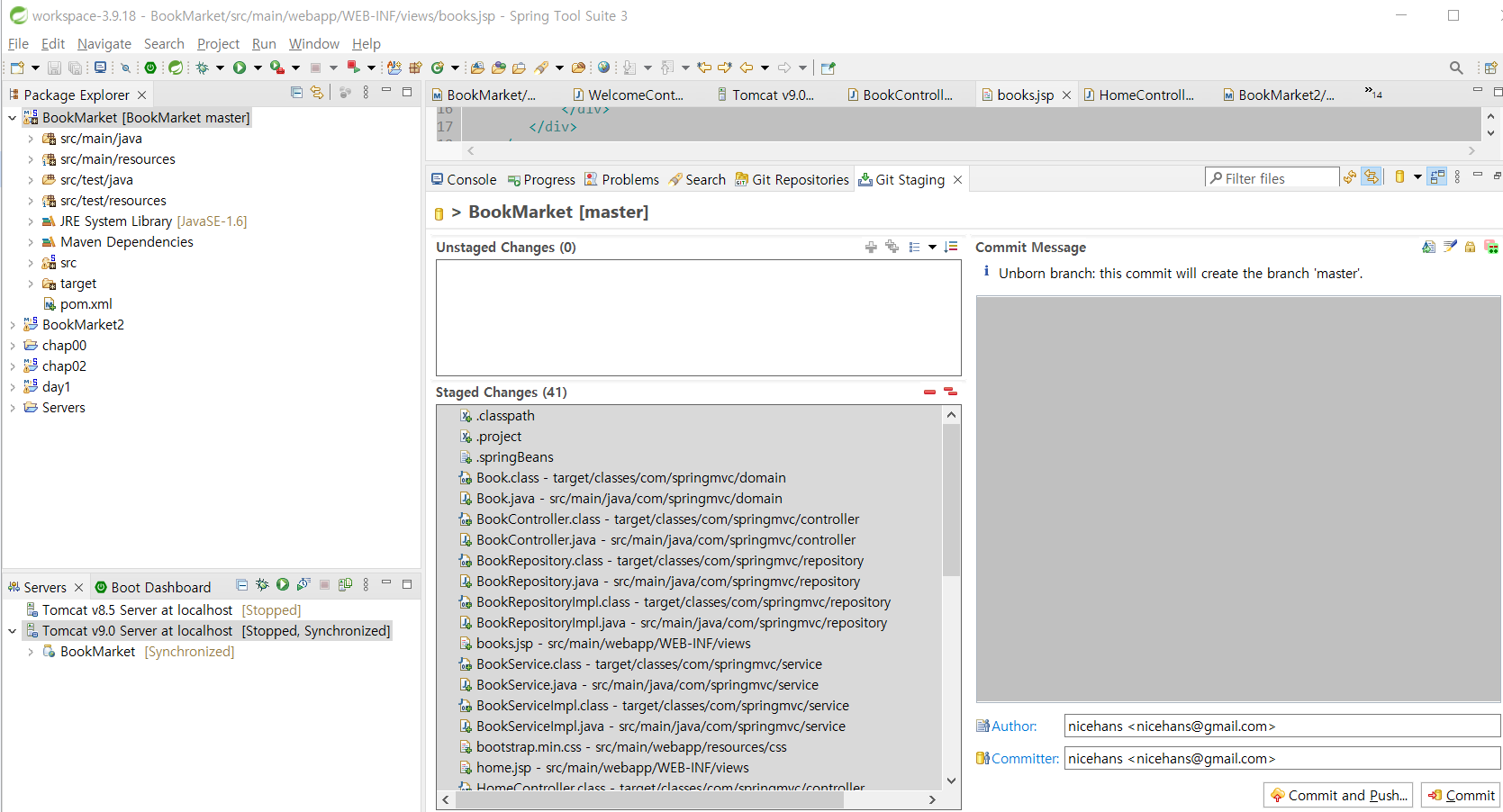Click the magnifier Quick Access search icon
The image size is (1503, 812).
click(1456, 68)
